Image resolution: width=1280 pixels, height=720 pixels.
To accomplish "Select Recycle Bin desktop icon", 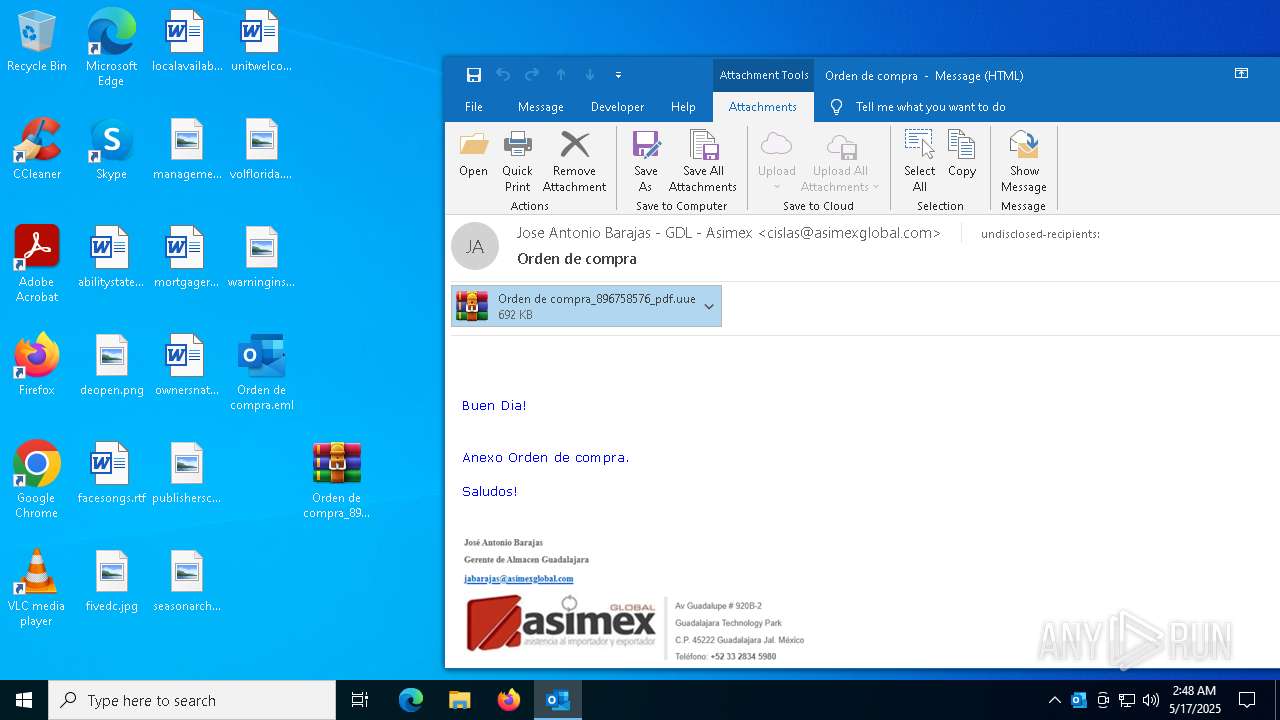I will pyautogui.click(x=37, y=42).
